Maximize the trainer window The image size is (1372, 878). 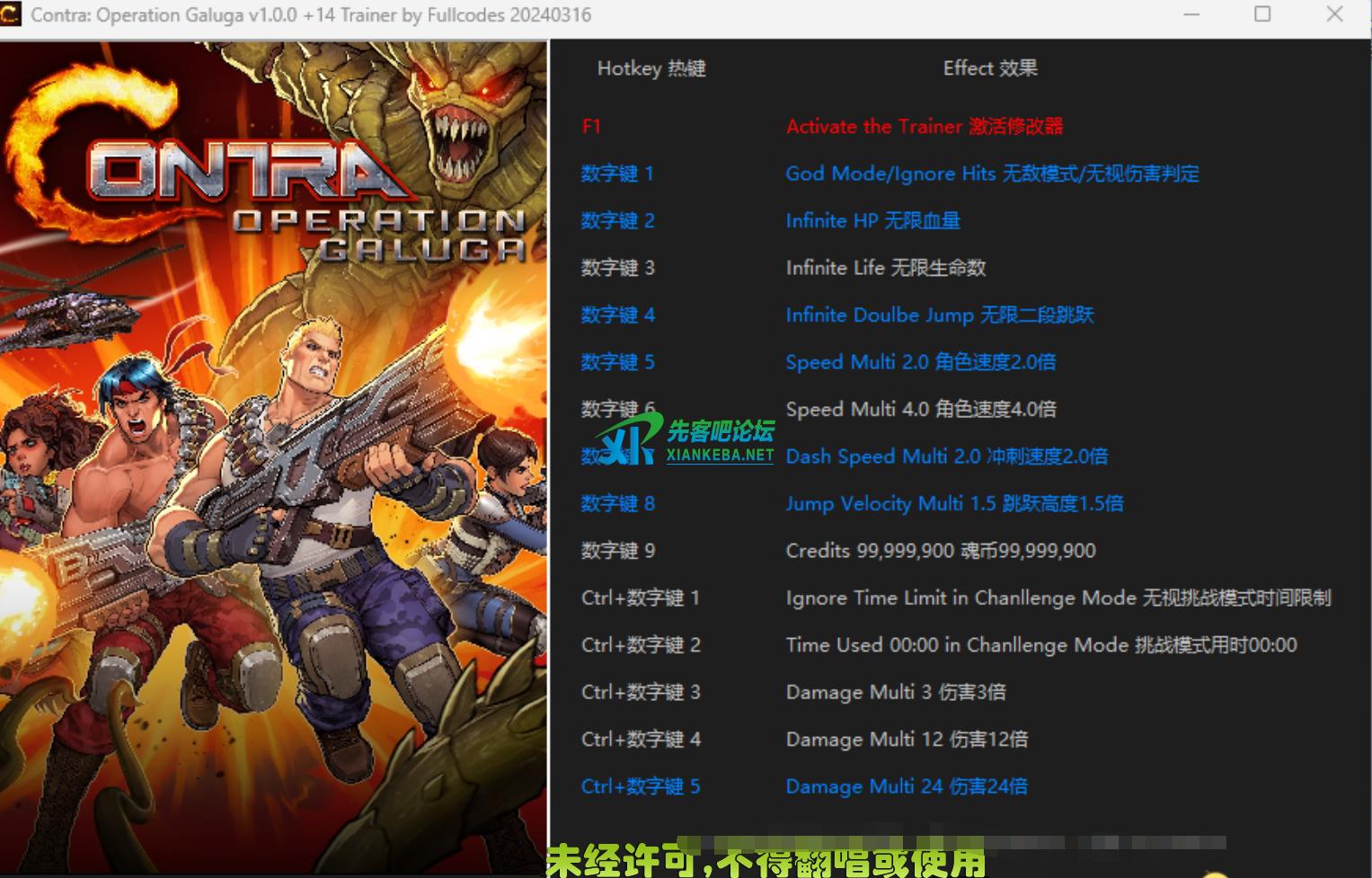[x=1262, y=14]
